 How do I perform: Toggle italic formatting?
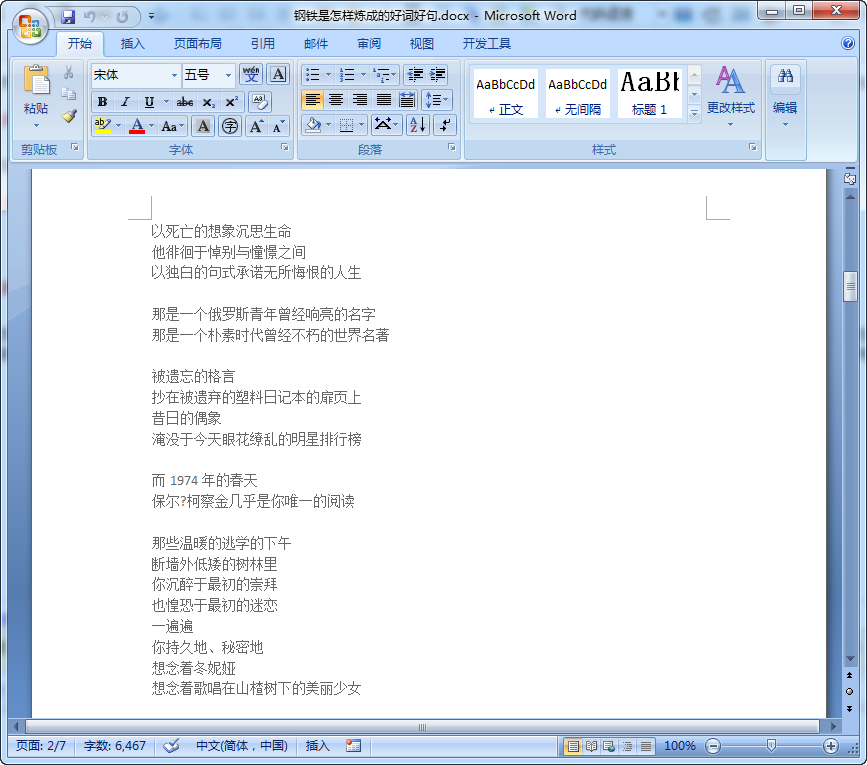tap(126, 102)
